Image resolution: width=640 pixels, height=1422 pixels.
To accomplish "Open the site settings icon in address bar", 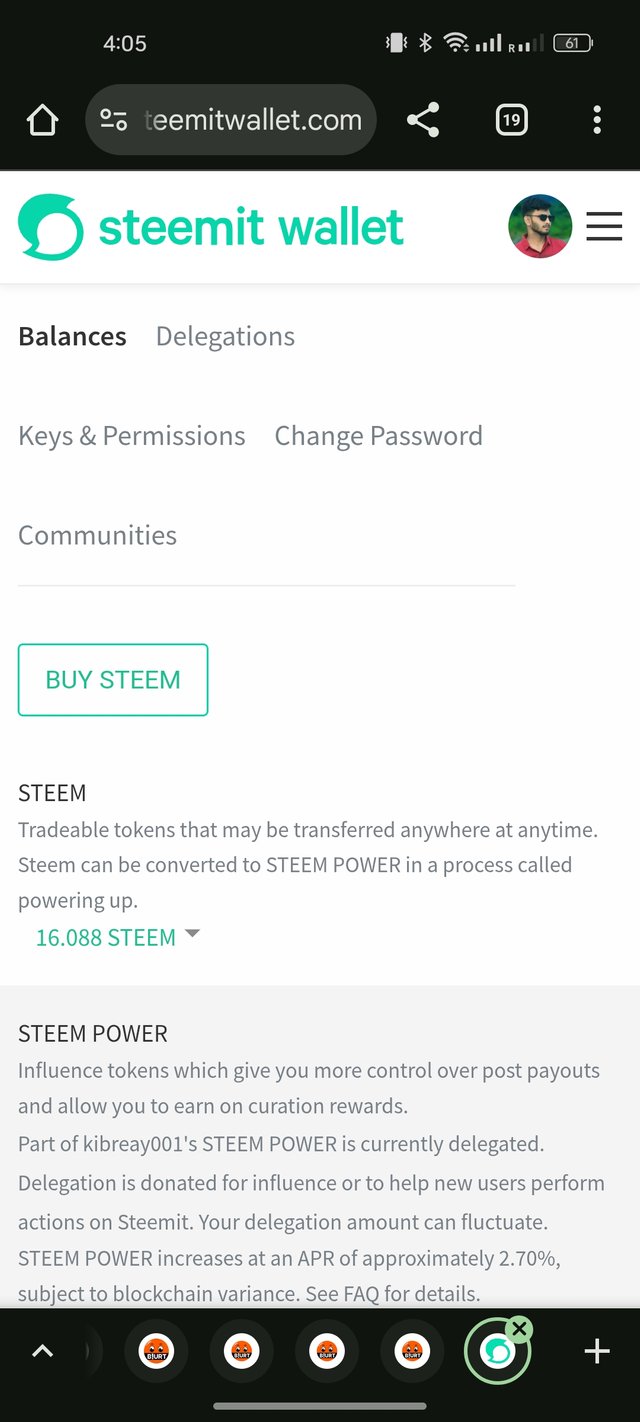I will pos(114,121).
